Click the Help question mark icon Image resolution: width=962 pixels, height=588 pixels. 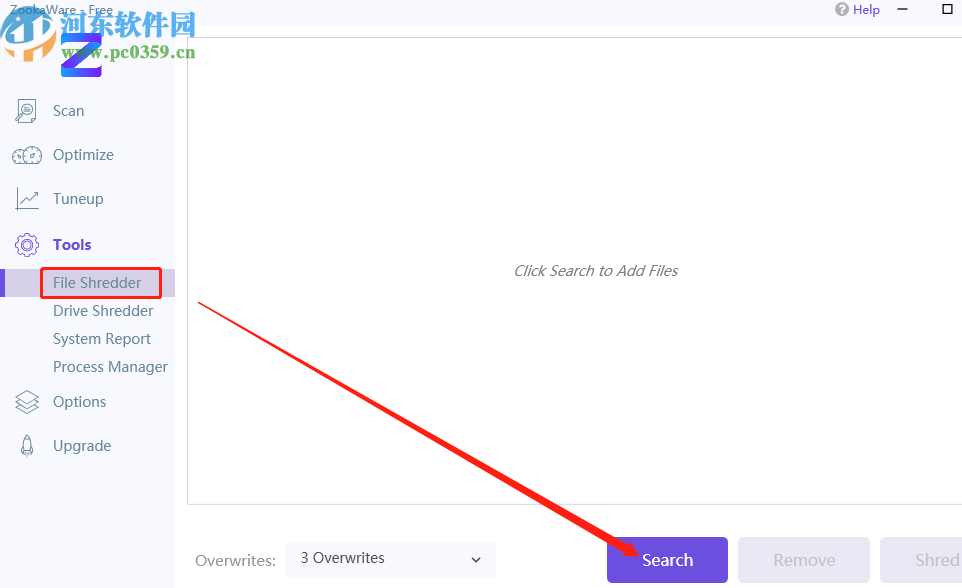841,10
